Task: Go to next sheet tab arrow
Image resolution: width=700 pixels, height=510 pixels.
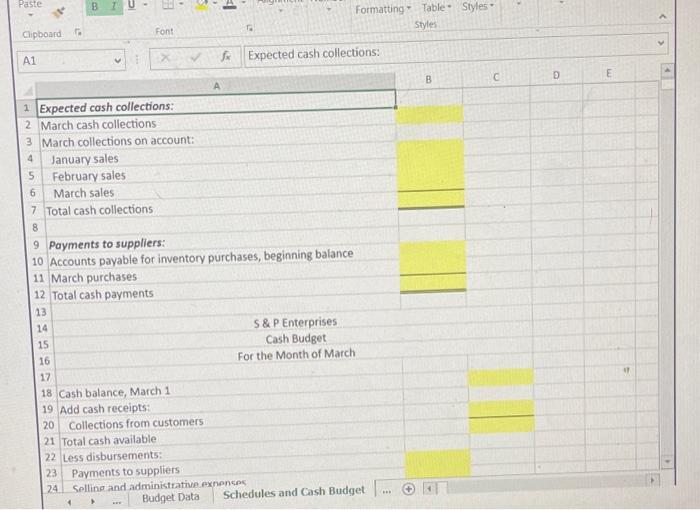Action: click(x=92, y=502)
